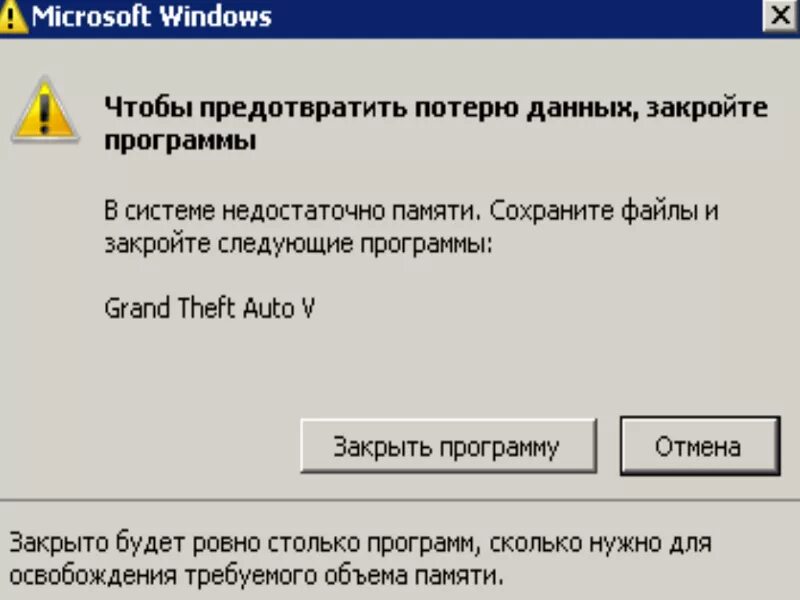
Task: Click the large yellow warning triangle icon
Action: 45,110
